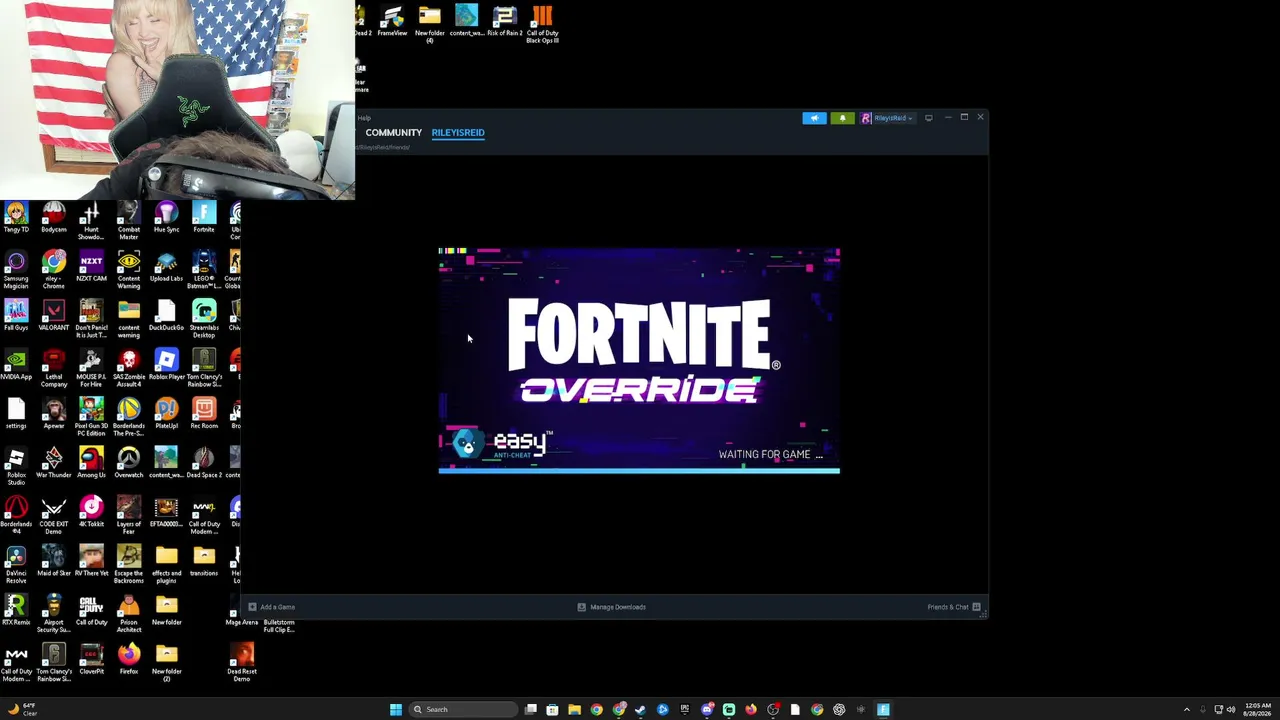The width and height of the screenshot is (1280, 720).
Task: Select the CloverPit desktop icon
Action: pyautogui.click(x=91, y=658)
